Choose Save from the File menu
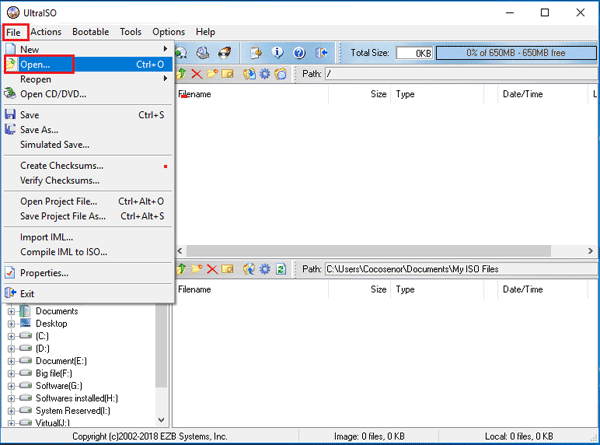Screen dimensions: 600x445 coord(88,115)
